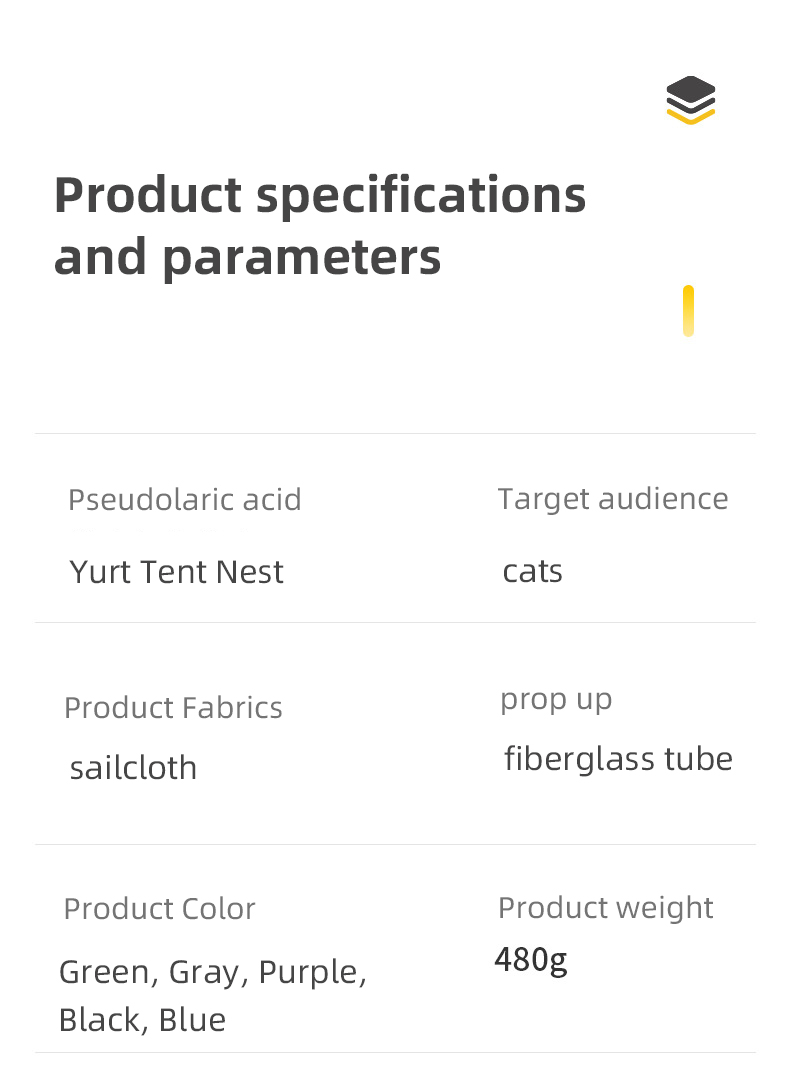
Task: Select the Target audience label
Action: point(613,498)
